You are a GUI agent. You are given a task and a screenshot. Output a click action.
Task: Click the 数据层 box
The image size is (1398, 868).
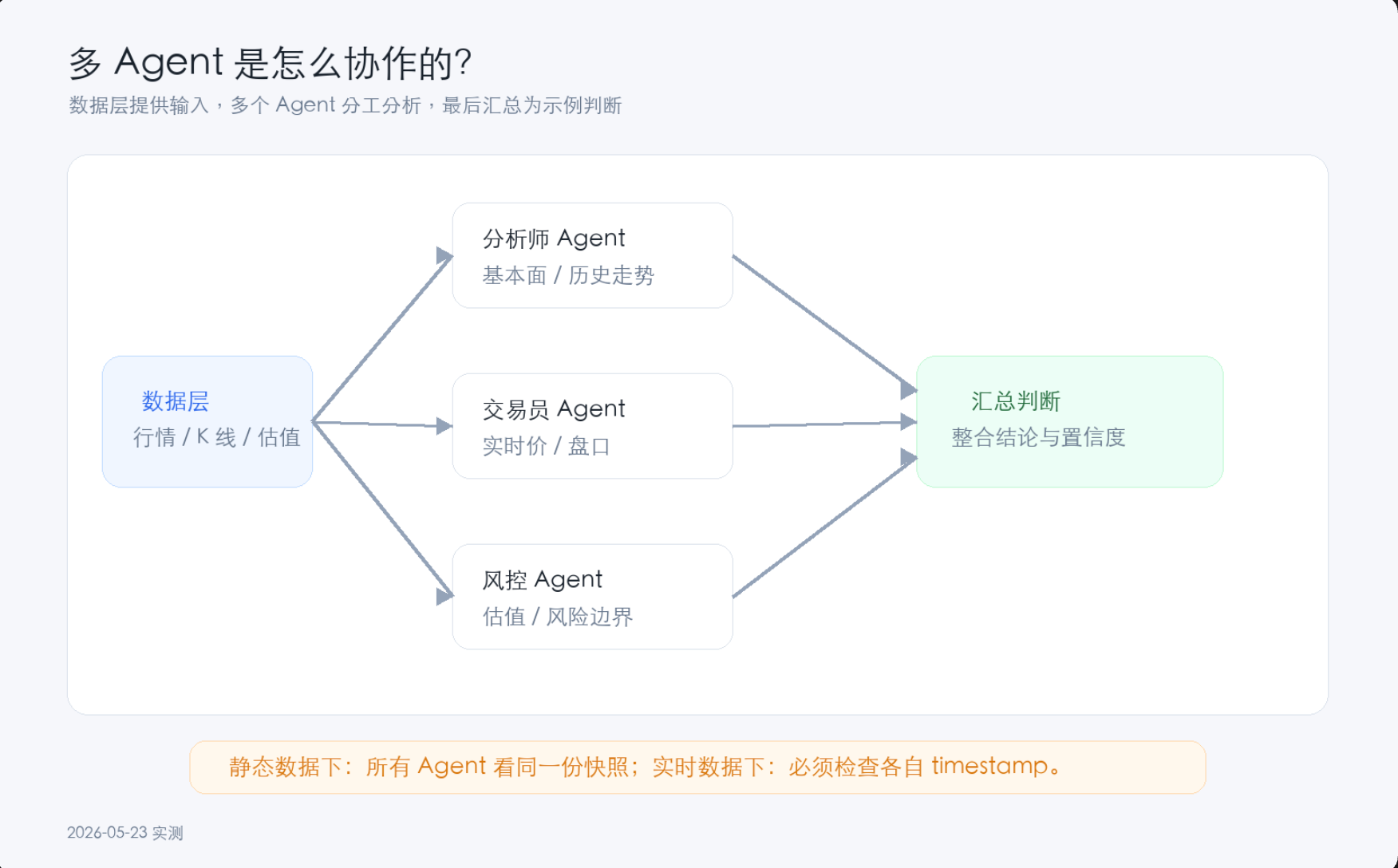pyautogui.click(x=207, y=421)
